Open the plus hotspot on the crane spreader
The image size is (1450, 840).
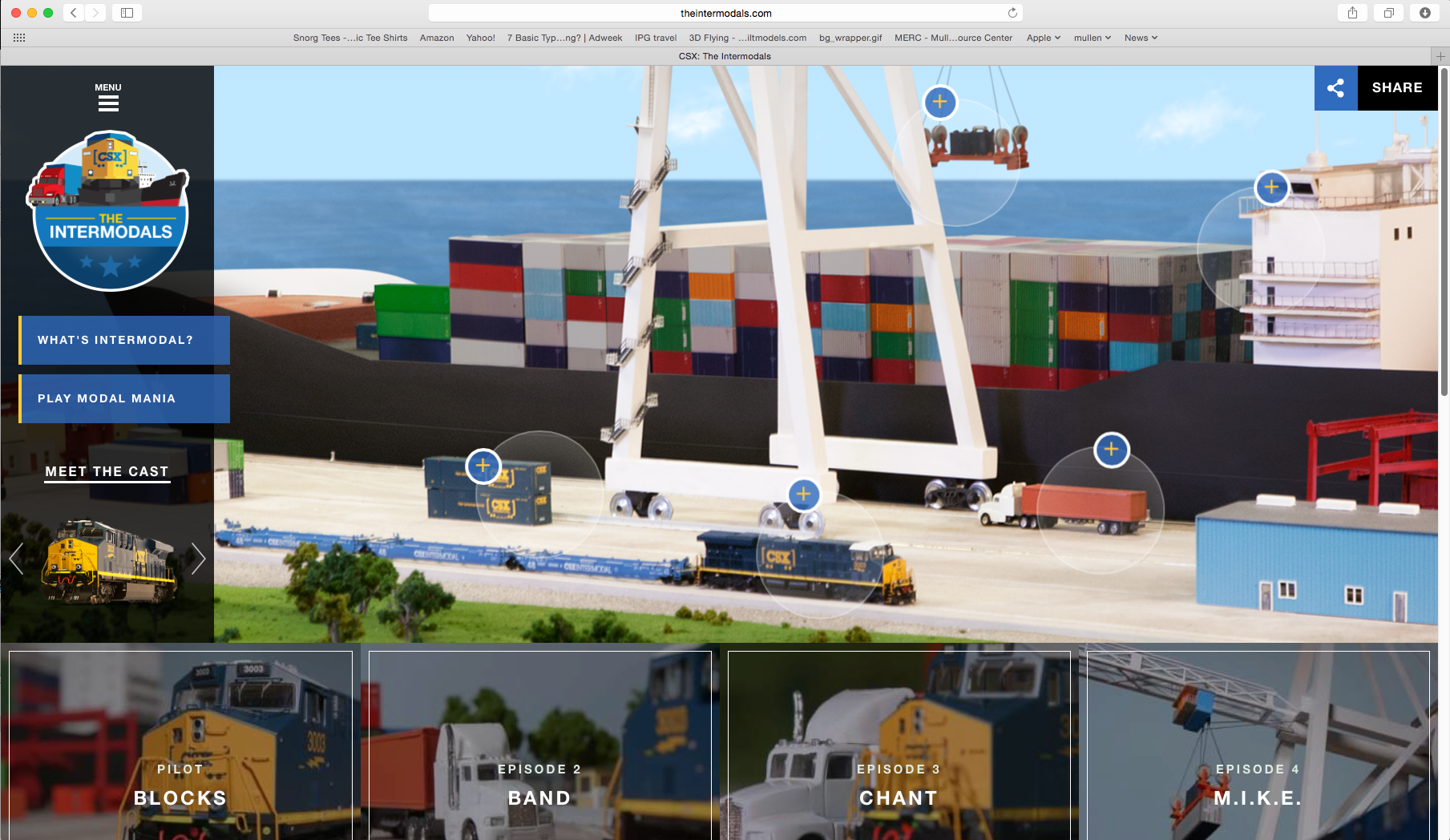click(x=940, y=102)
